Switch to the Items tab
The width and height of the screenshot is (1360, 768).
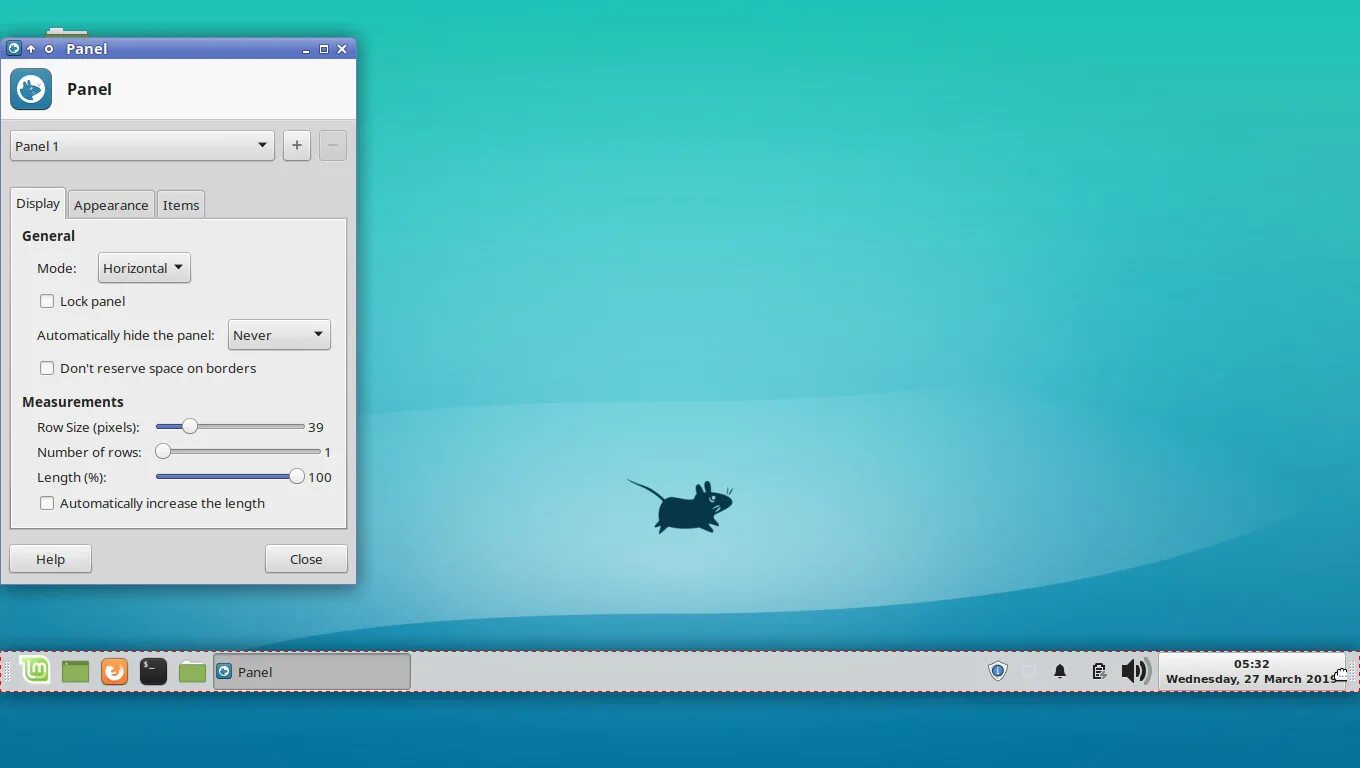pyautogui.click(x=181, y=205)
